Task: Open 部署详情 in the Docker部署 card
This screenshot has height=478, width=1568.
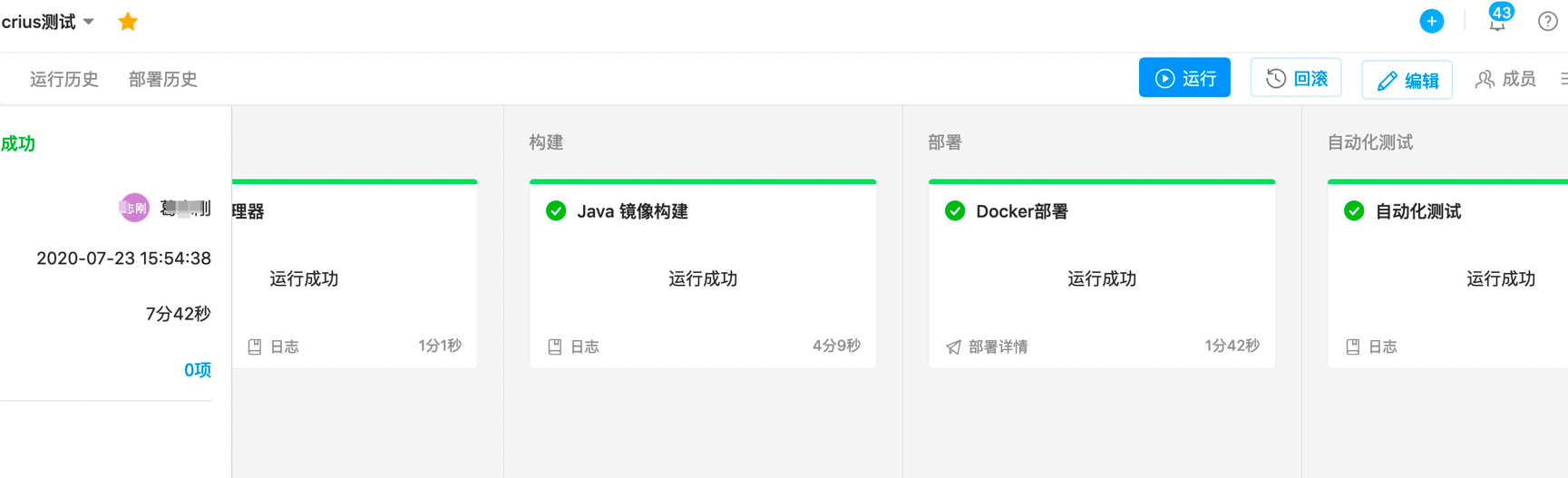Action: click(987, 346)
